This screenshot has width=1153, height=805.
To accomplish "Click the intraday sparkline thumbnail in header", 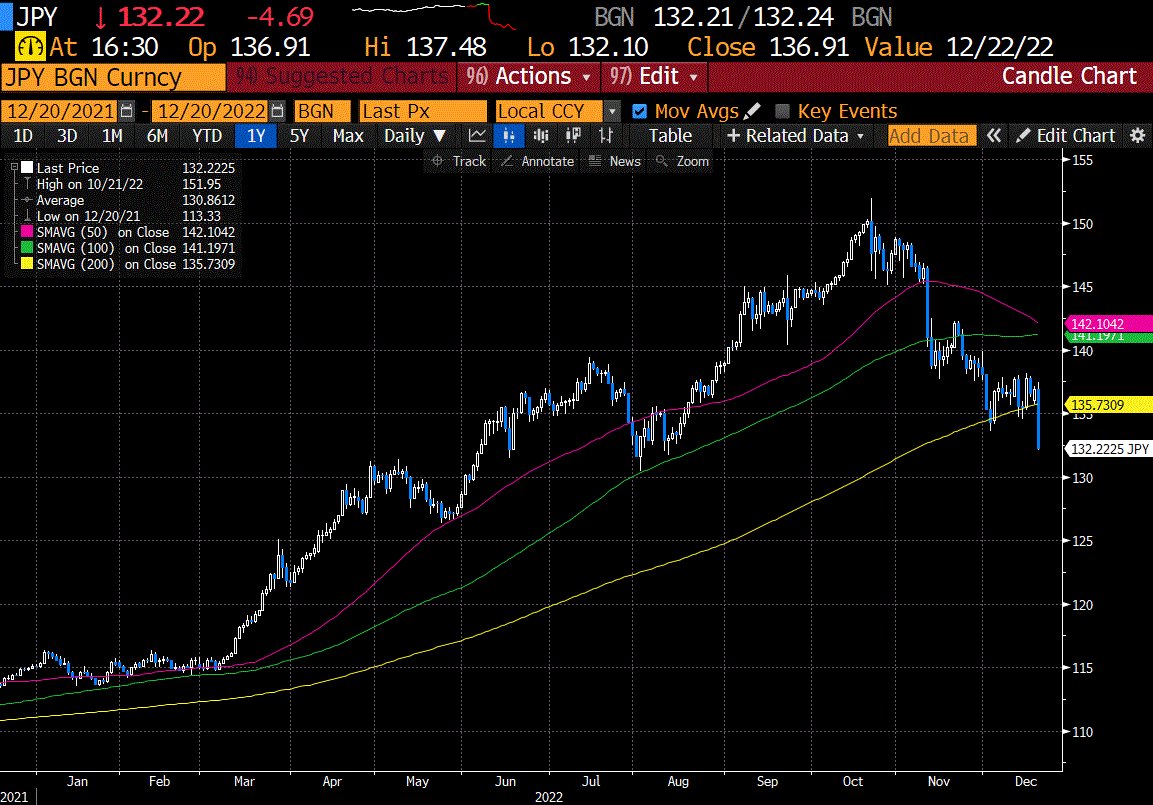I will [x=433, y=15].
